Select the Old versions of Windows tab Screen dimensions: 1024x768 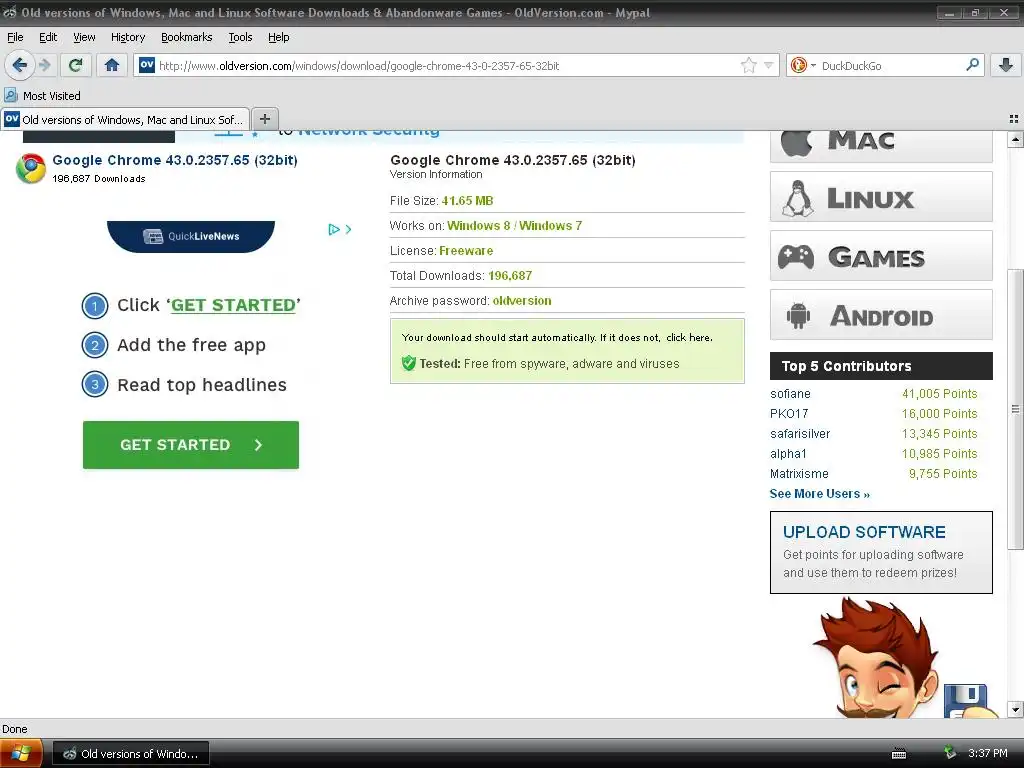click(125, 120)
